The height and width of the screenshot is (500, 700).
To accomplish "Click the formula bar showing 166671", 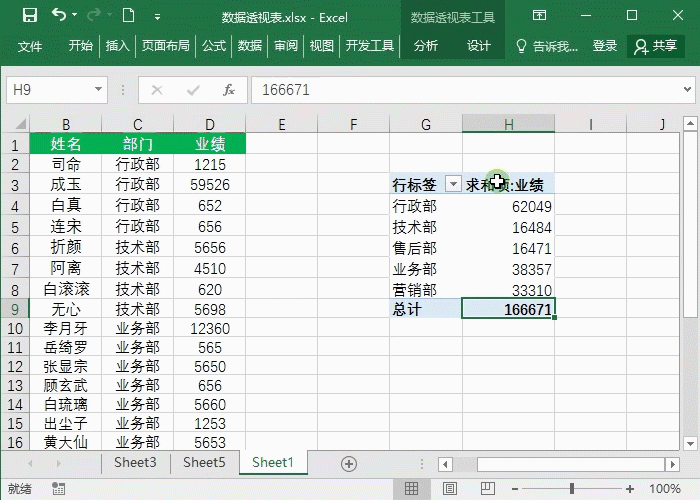I will pos(467,90).
